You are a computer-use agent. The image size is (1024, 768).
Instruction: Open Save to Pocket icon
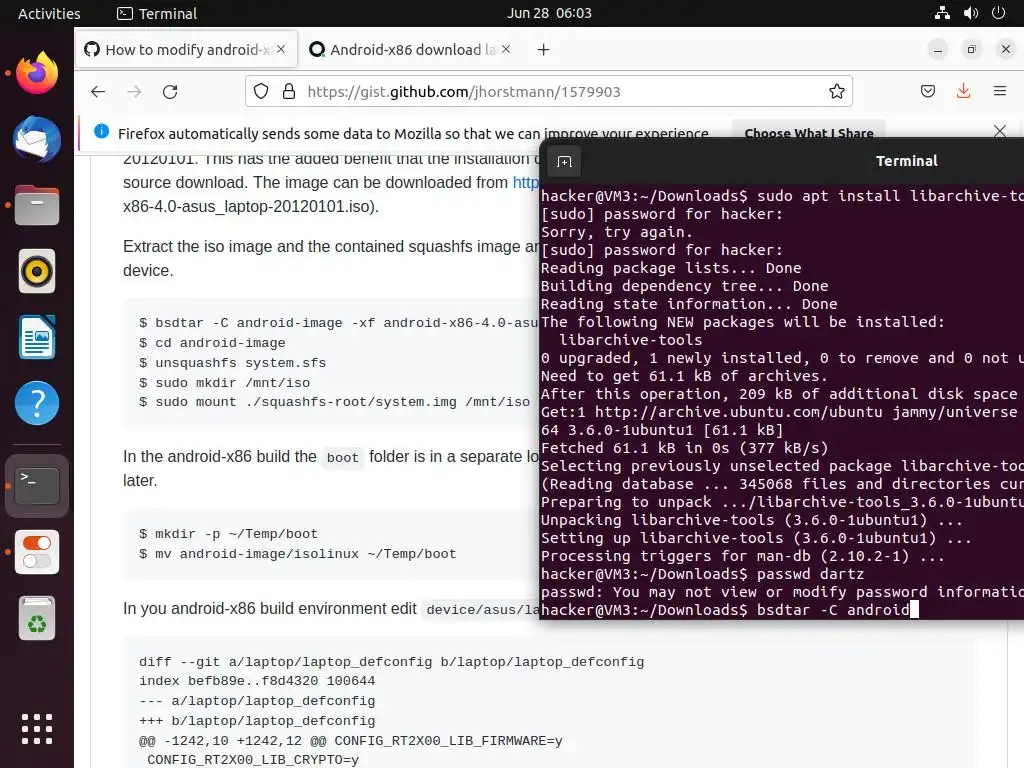pyautogui.click(x=927, y=91)
